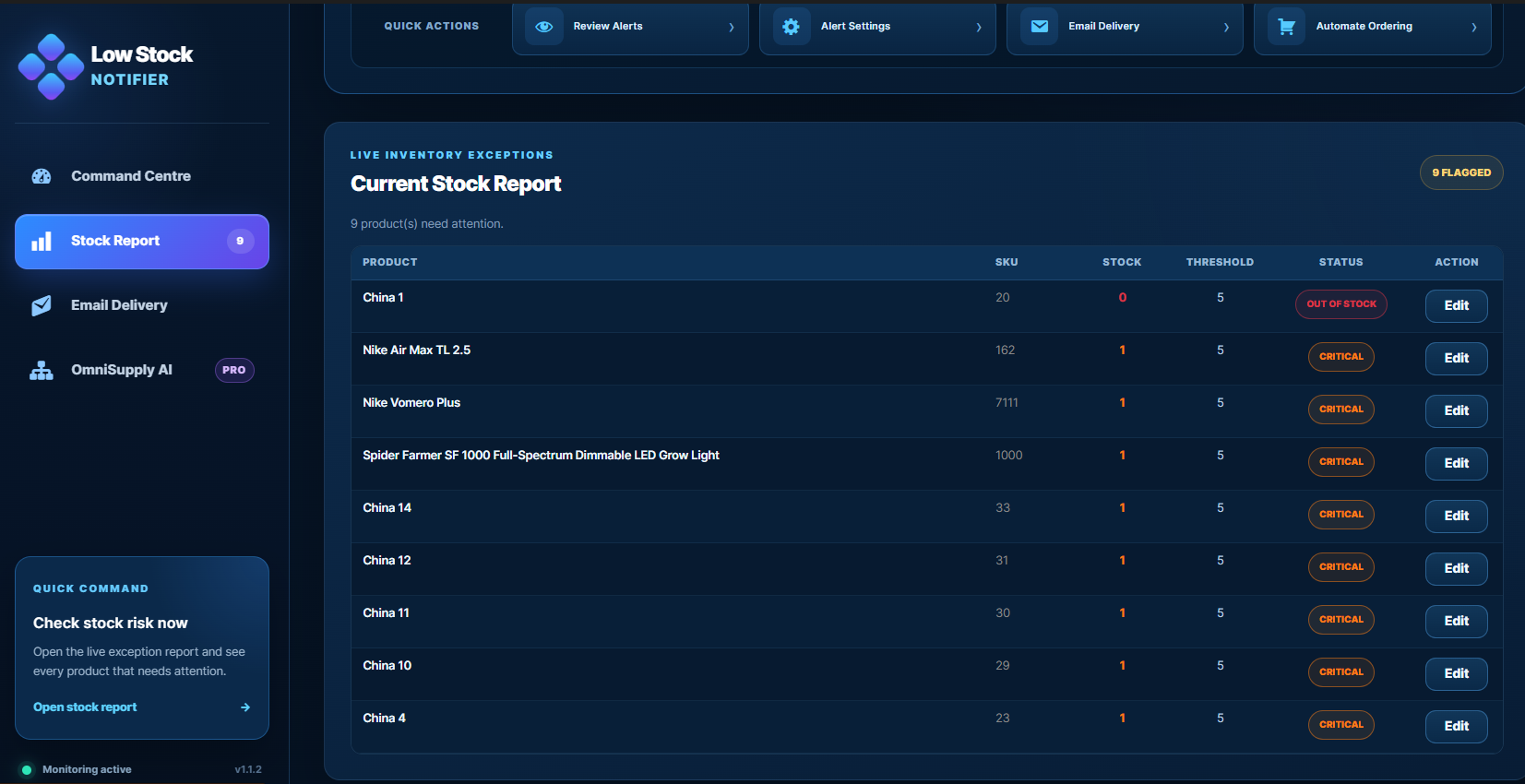Click the Email Delivery quick action card
This screenshot has height=784, width=1525.
click(1125, 27)
